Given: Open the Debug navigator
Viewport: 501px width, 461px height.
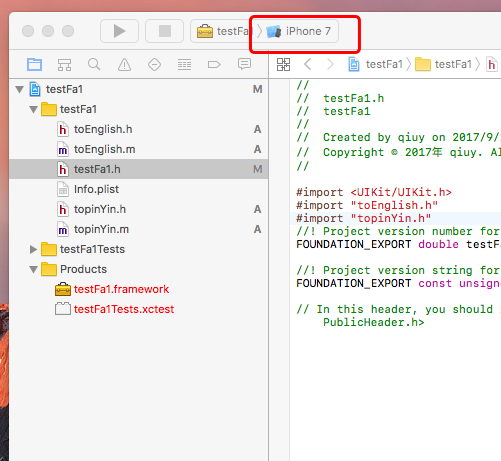Looking at the screenshot, I should [184, 64].
